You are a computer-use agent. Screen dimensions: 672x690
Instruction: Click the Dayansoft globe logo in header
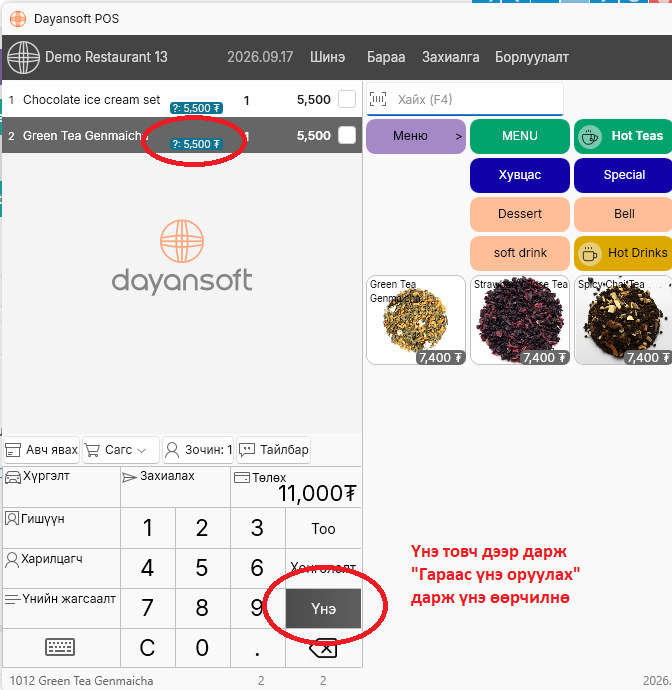tap(23, 57)
